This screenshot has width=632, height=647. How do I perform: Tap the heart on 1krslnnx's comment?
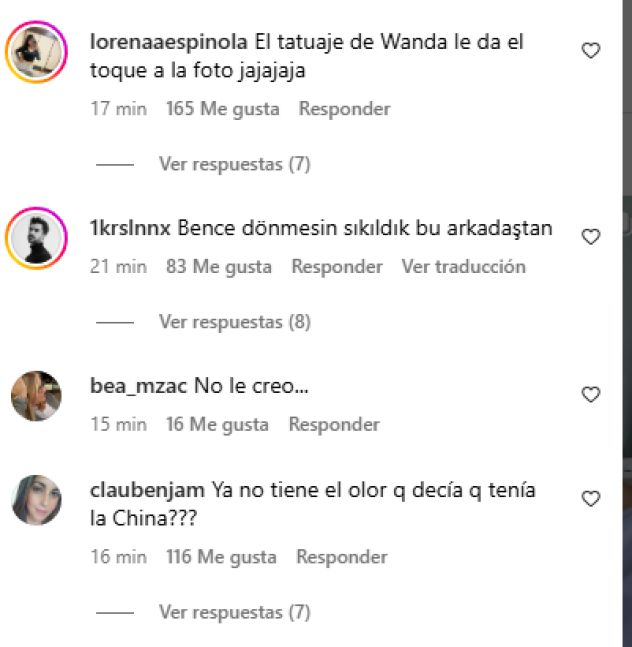point(591,236)
